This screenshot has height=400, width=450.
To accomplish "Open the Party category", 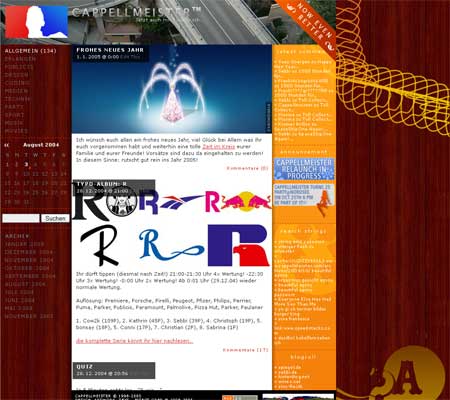I will 14,107.
